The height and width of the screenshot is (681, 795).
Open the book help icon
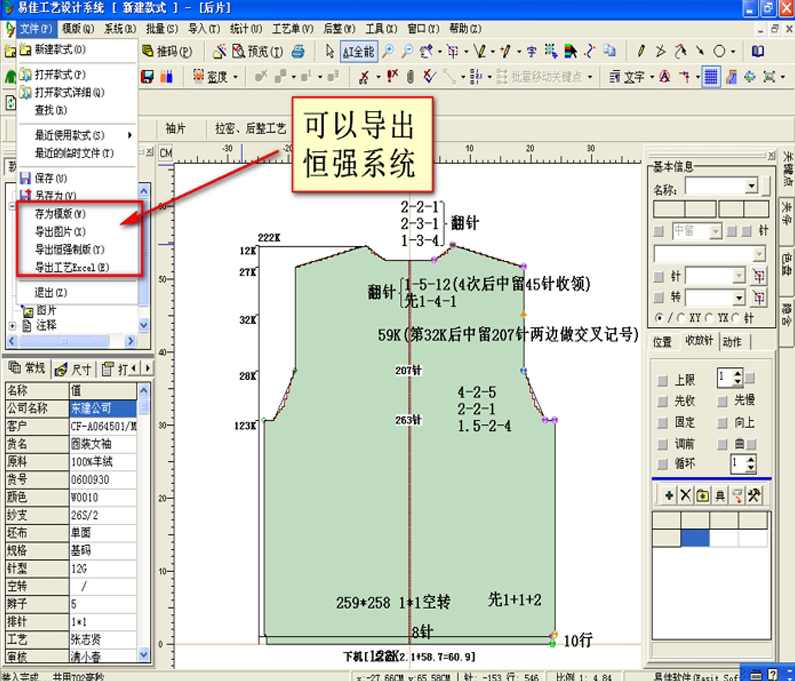pos(757,51)
